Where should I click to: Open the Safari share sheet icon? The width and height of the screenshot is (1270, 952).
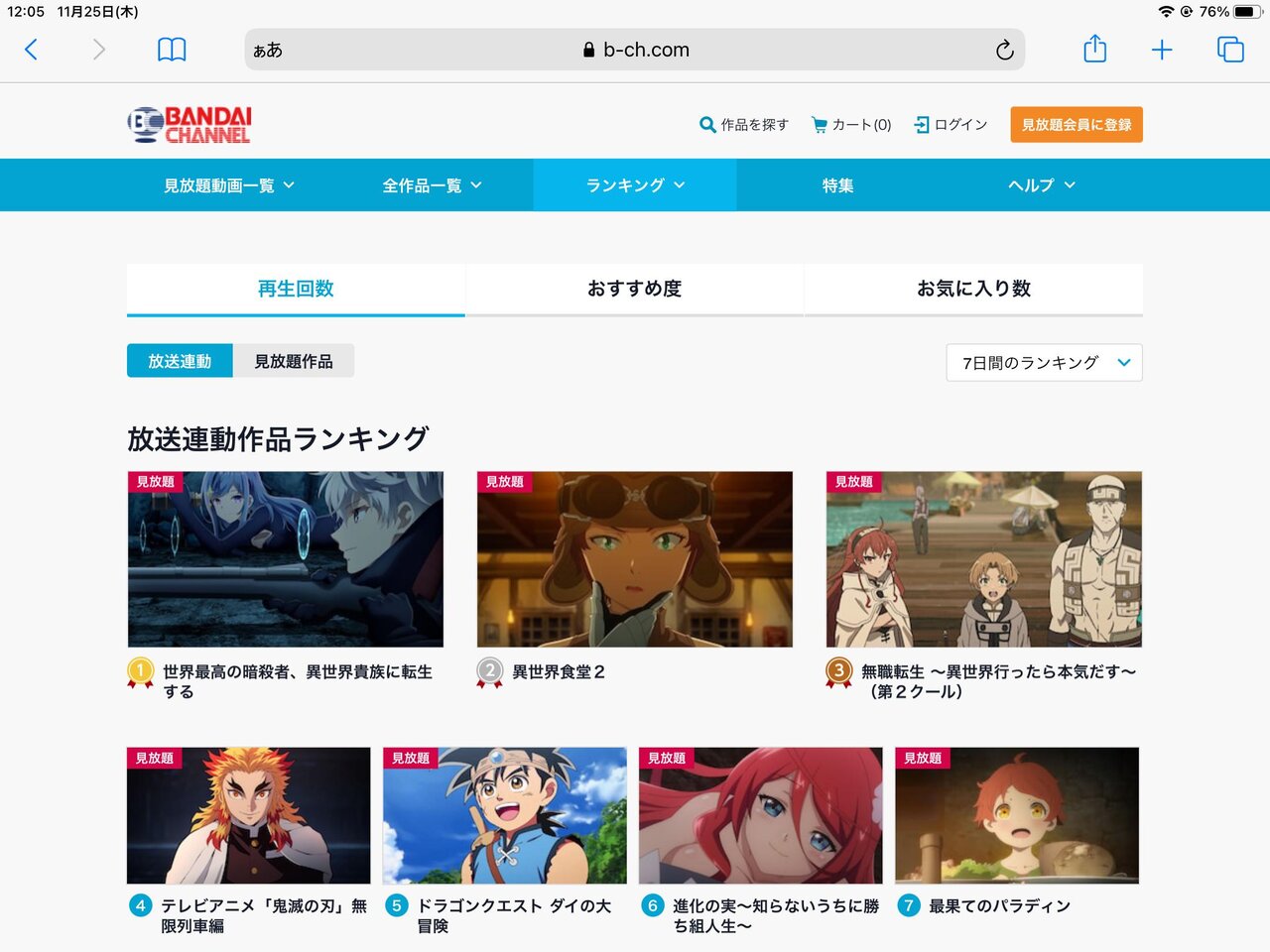[x=1094, y=49]
